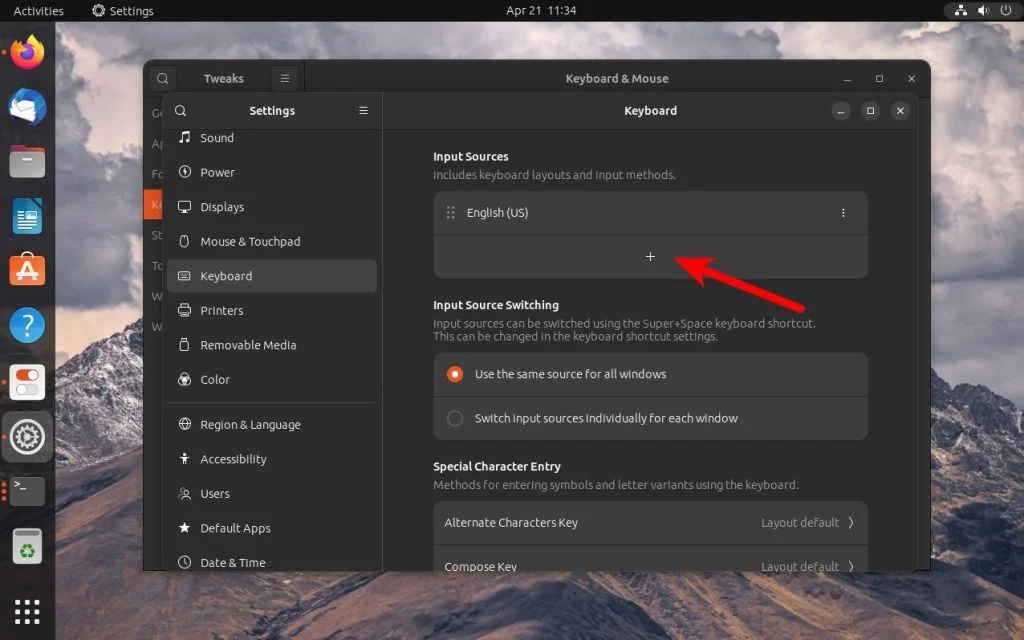The image size is (1024, 640).
Task: Open the Sound settings panel
Action: tap(215, 137)
